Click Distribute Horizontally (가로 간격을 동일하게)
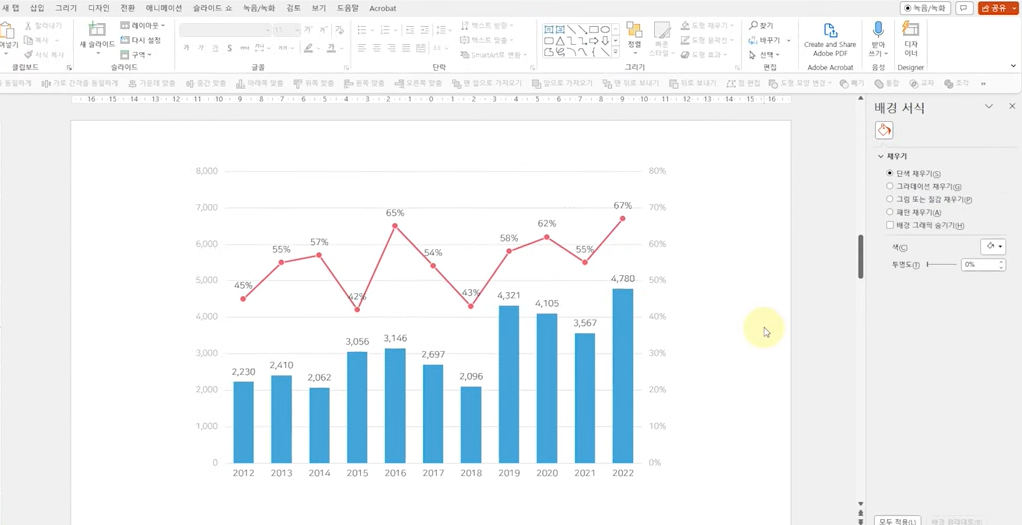Image resolution: width=1022 pixels, height=525 pixels. click(x=80, y=83)
